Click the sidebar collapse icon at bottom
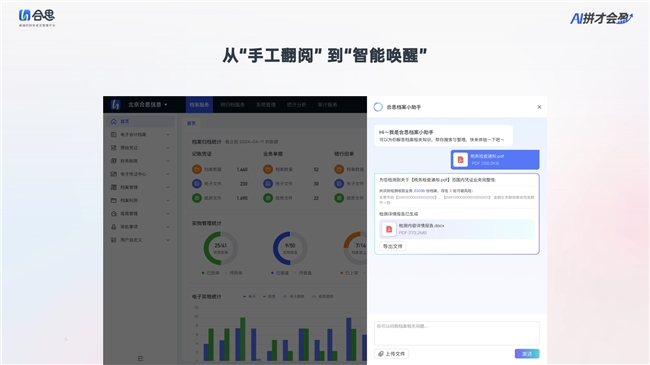The image size is (650, 365). (x=140, y=358)
